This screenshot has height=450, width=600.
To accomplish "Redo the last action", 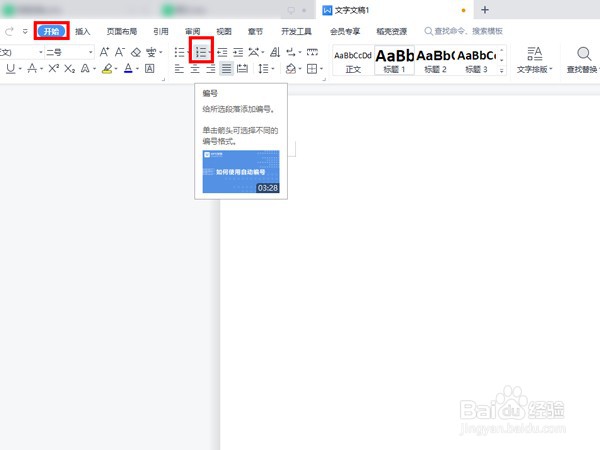I will [x=9, y=31].
